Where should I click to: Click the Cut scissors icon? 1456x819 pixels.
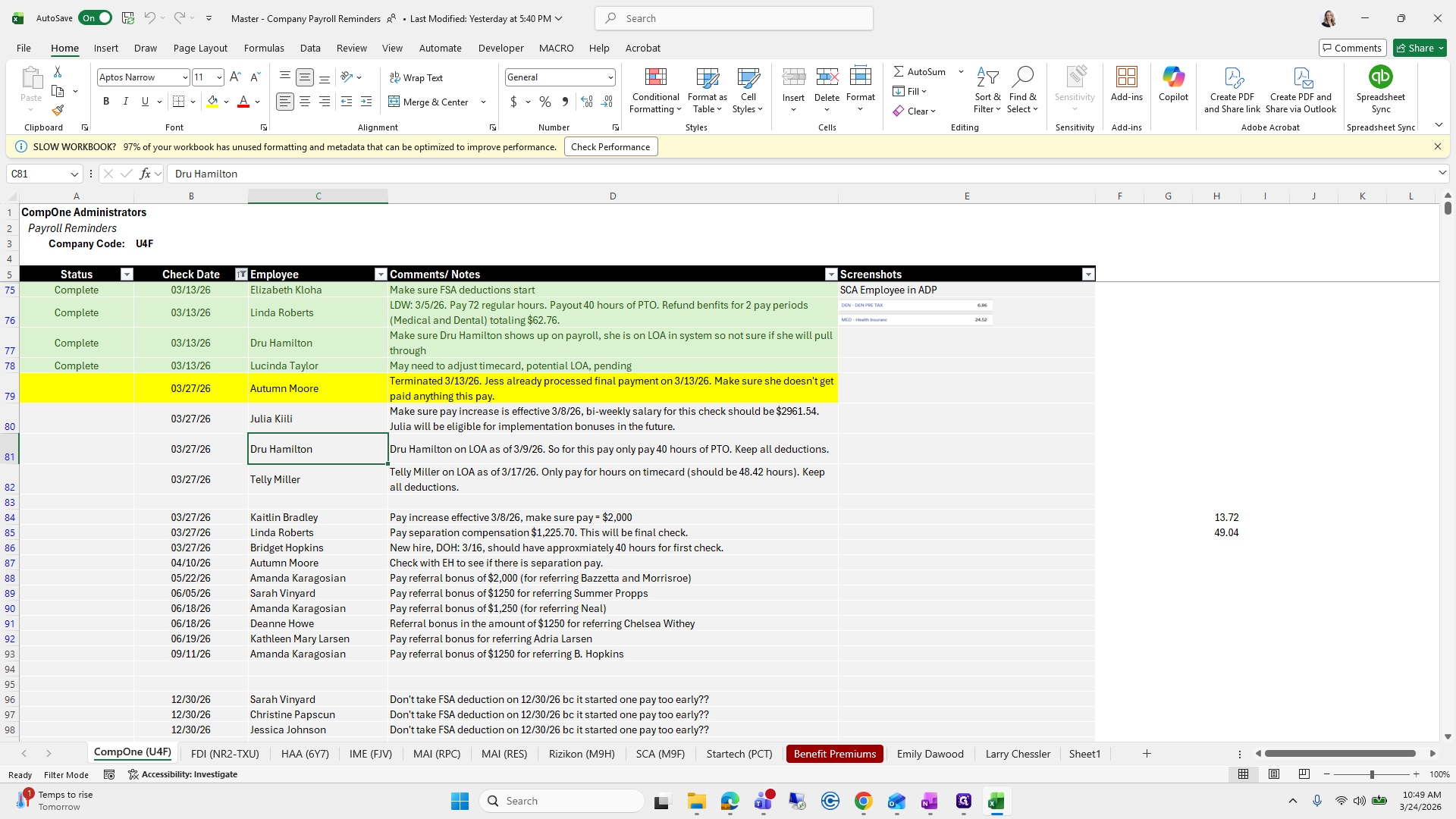coord(58,71)
